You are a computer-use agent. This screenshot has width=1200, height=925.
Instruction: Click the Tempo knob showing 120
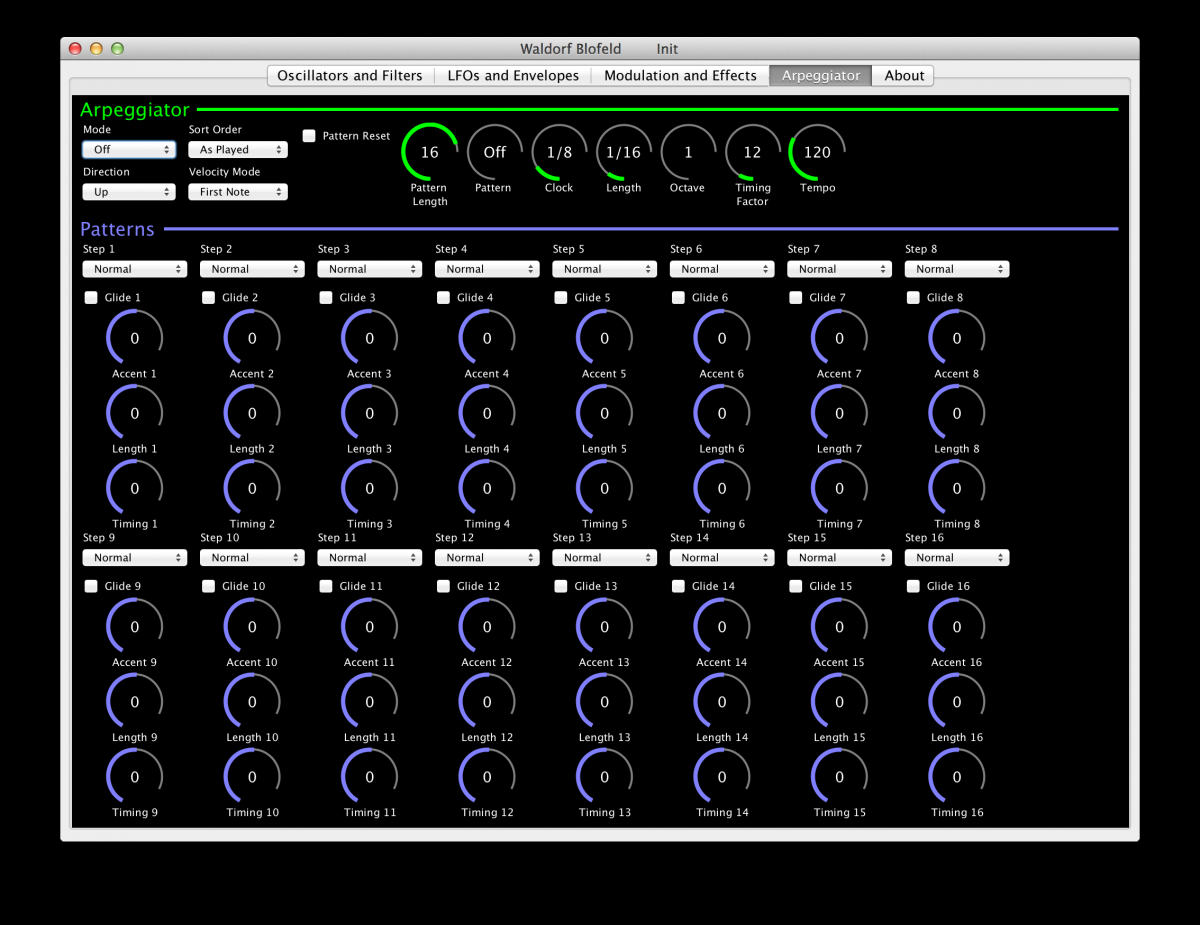[x=817, y=152]
